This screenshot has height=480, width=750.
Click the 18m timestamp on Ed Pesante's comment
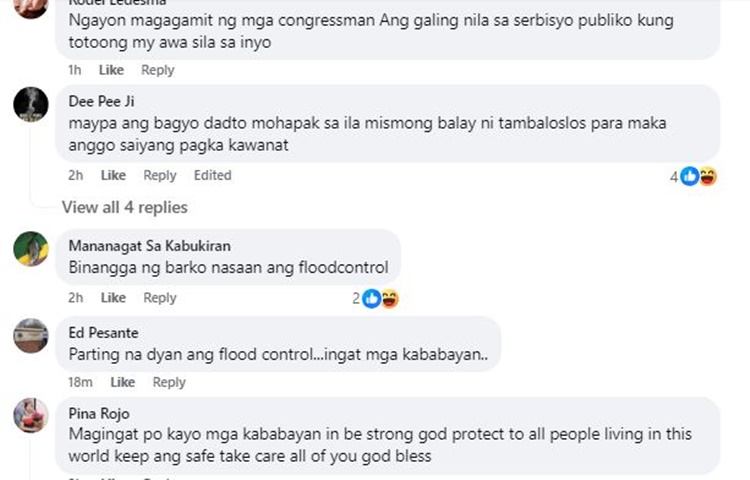click(80, 382)
